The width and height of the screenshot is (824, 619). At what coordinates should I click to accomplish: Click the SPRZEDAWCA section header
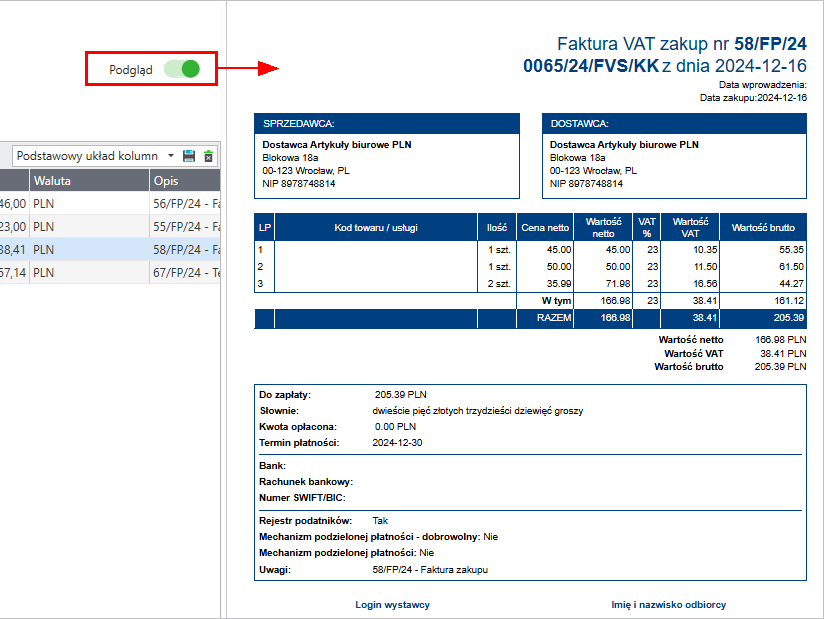point(386,124)
